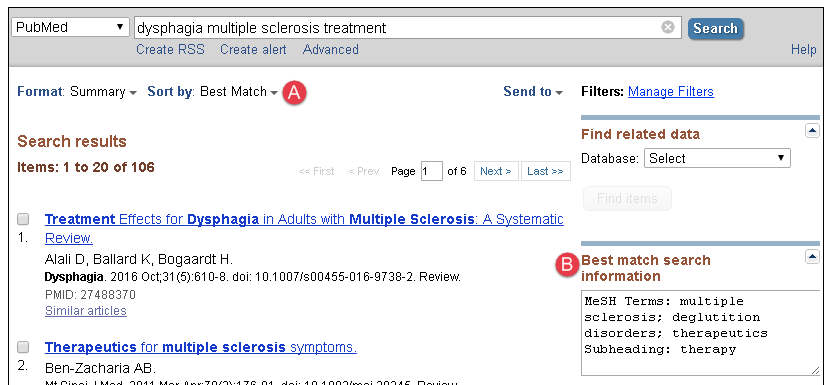Click the red B annotation marker
The image size is (830, 385).
(x=567, y=265)
